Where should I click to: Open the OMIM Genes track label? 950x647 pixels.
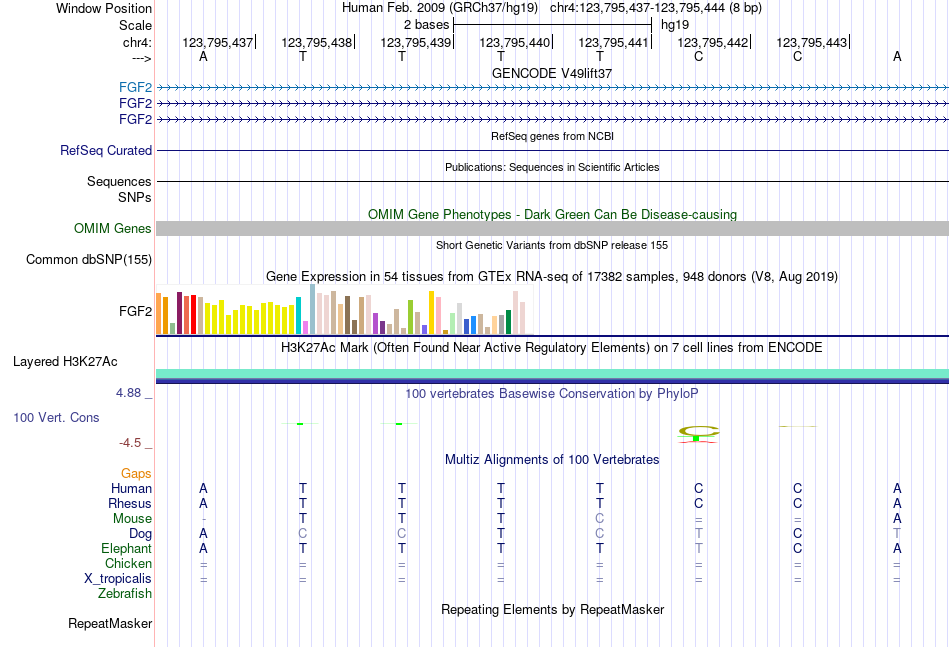coord(113,228)
